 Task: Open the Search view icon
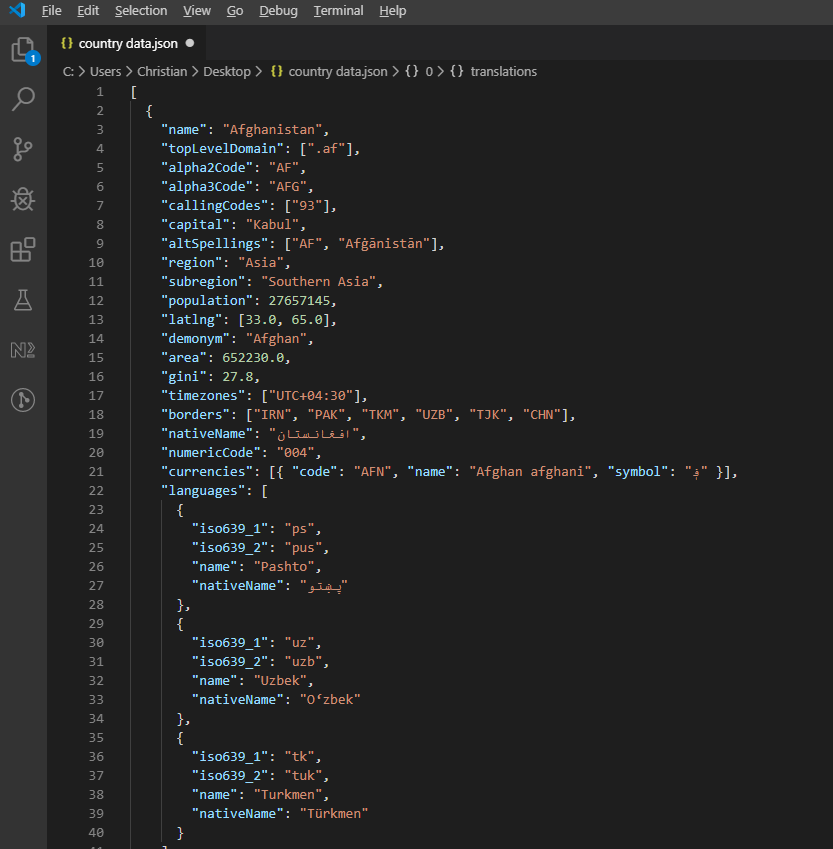(x=23, y=99)
